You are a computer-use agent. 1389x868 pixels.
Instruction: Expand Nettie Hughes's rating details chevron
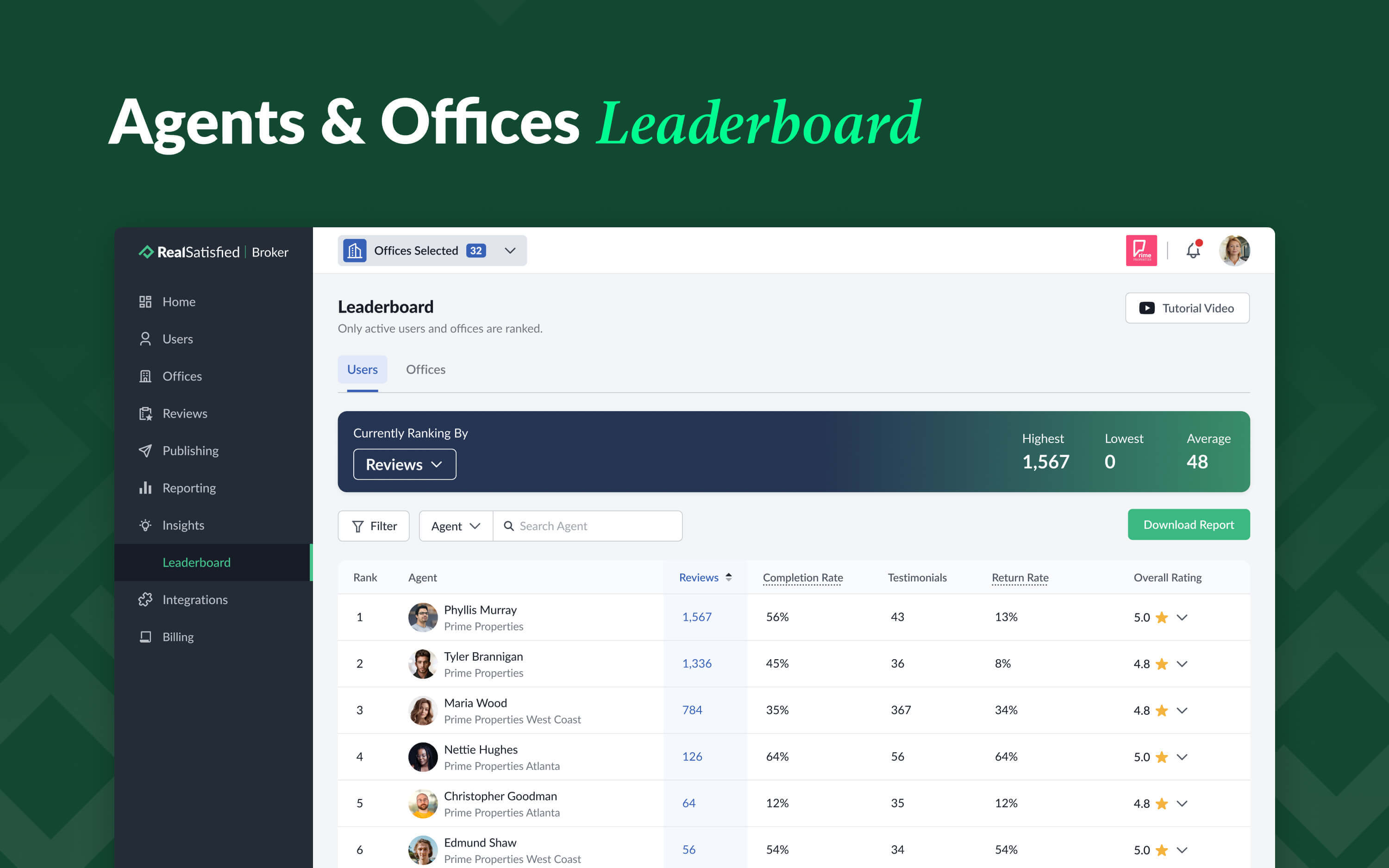tap(1182, 757)
